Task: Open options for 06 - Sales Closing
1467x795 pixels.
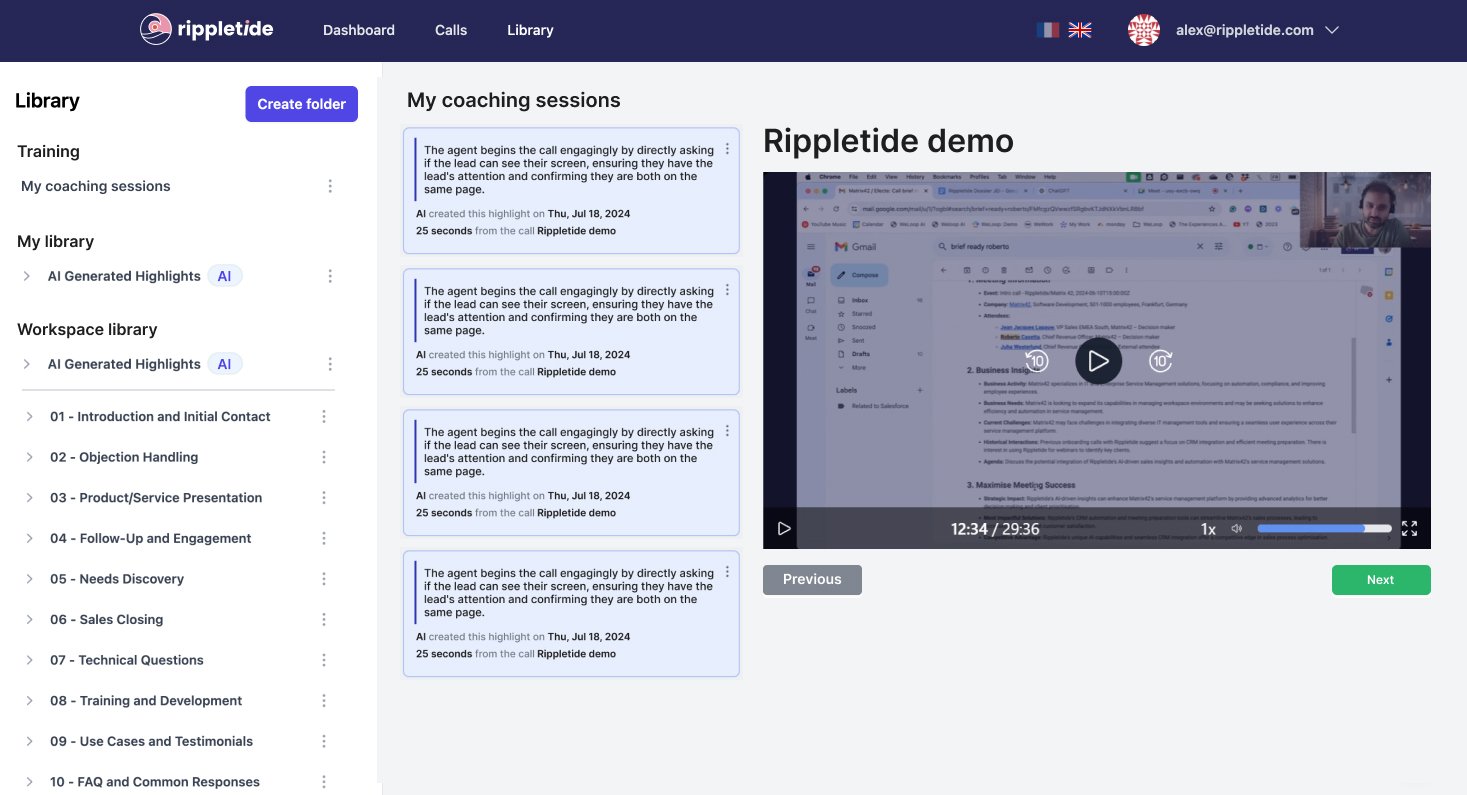Action: pyautogui.click(x=324, y=620)
